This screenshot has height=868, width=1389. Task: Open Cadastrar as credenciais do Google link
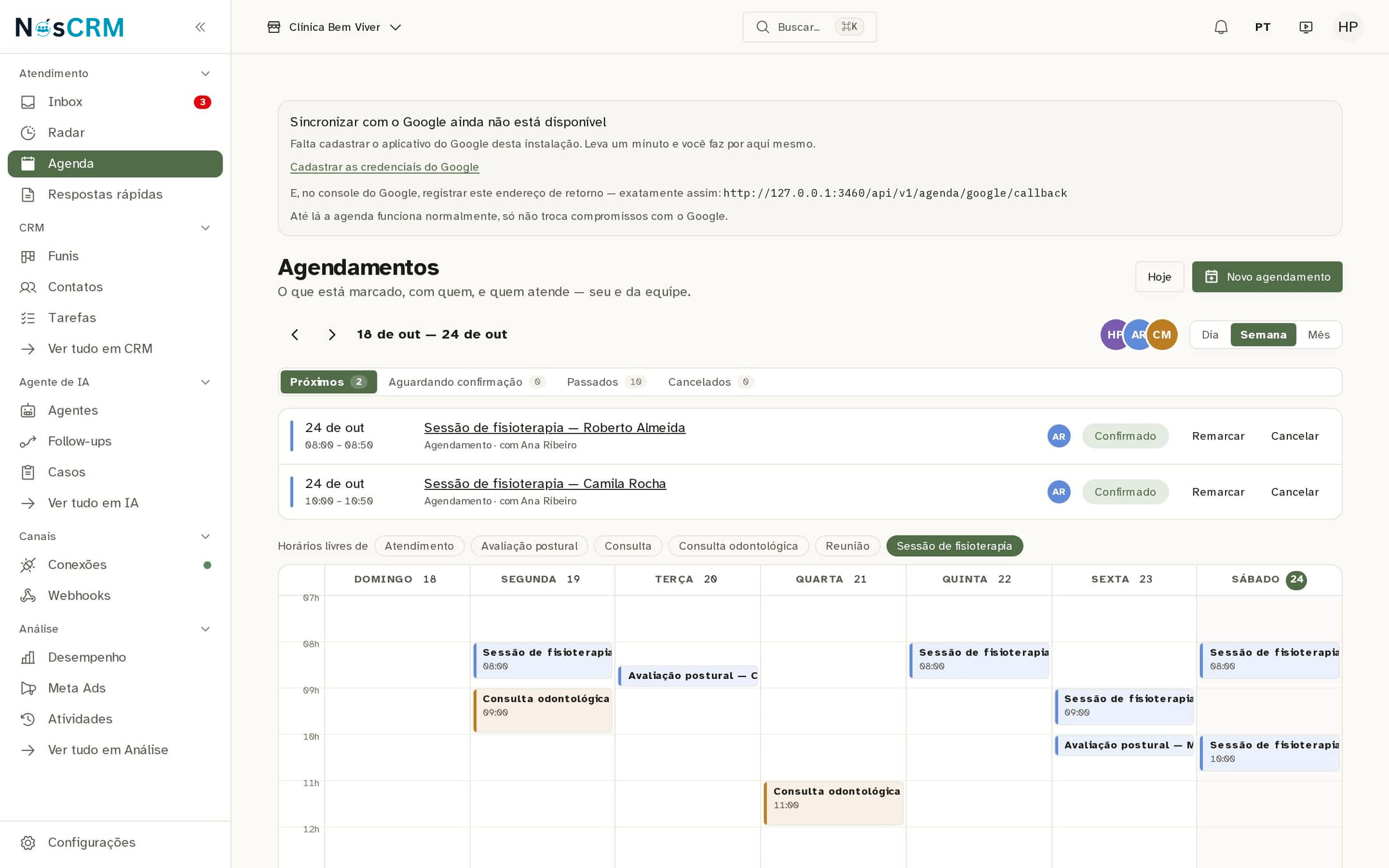(x=385, y=167)
